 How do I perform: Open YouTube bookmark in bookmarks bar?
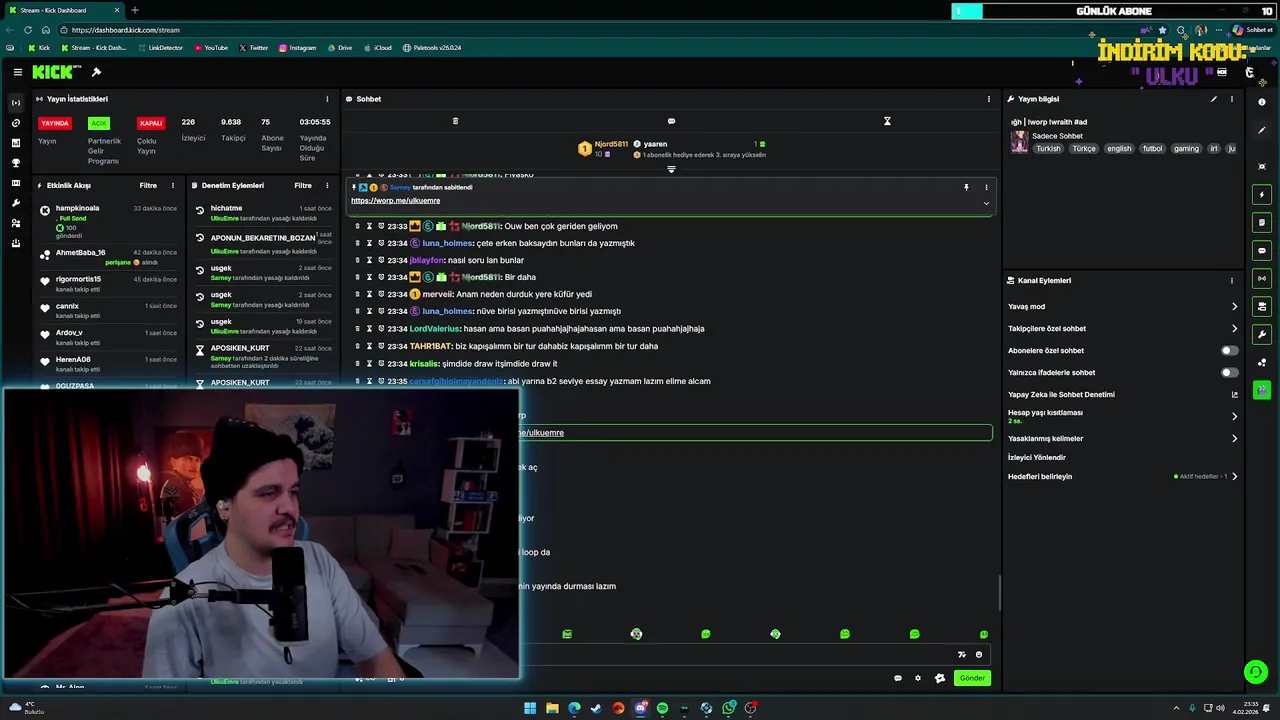tap(211, 48)
